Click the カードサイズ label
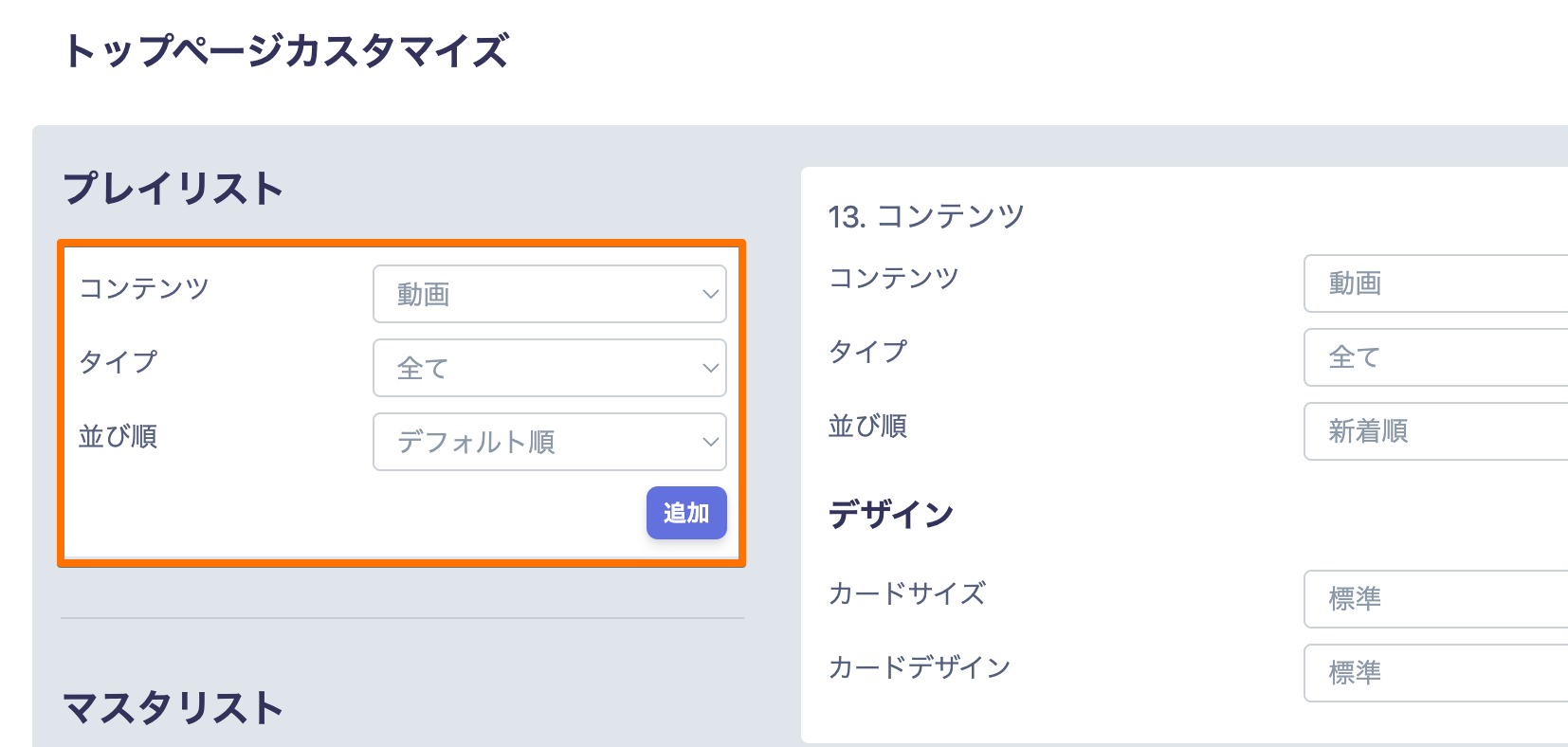This screenshot has width=1568, height=747. (x=907, y=593)
